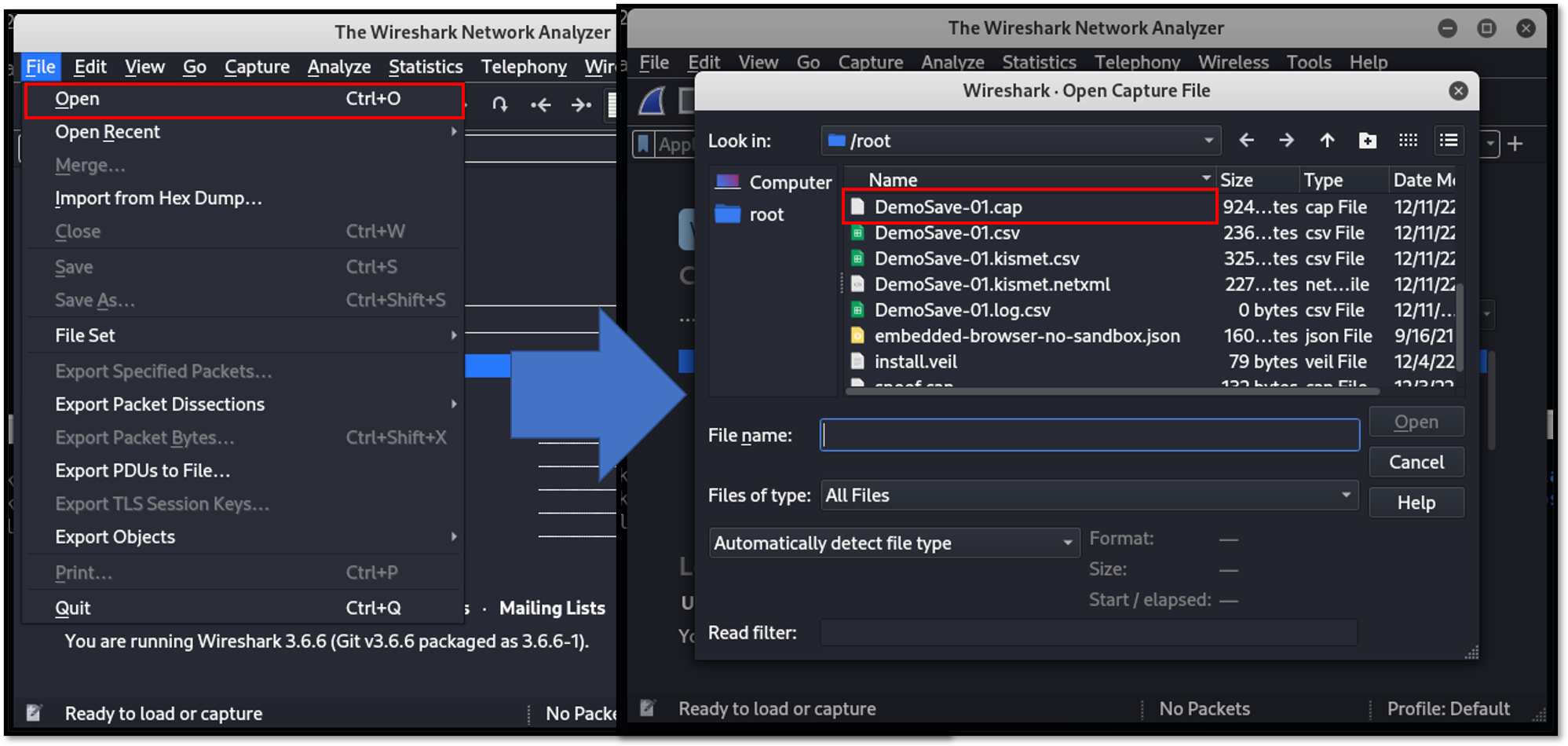This screenshot has height=746, width=1568.
Task: Click the Help button in dialog
Action: 1416,503
